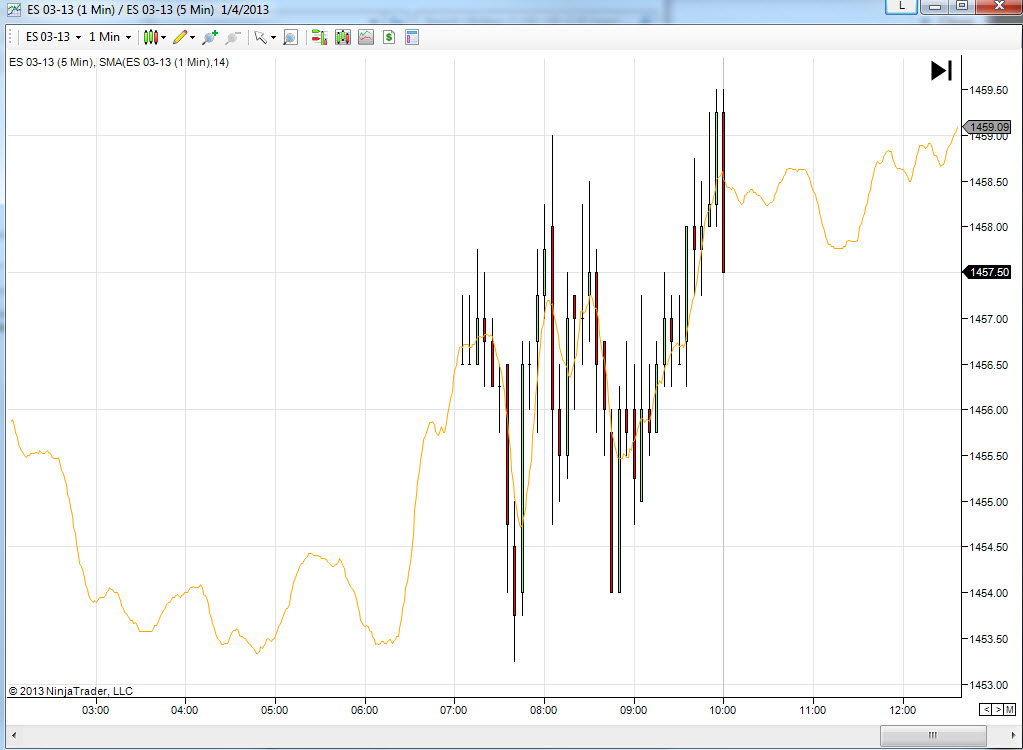Click the 1453.50 price axis label

point(988,638)
